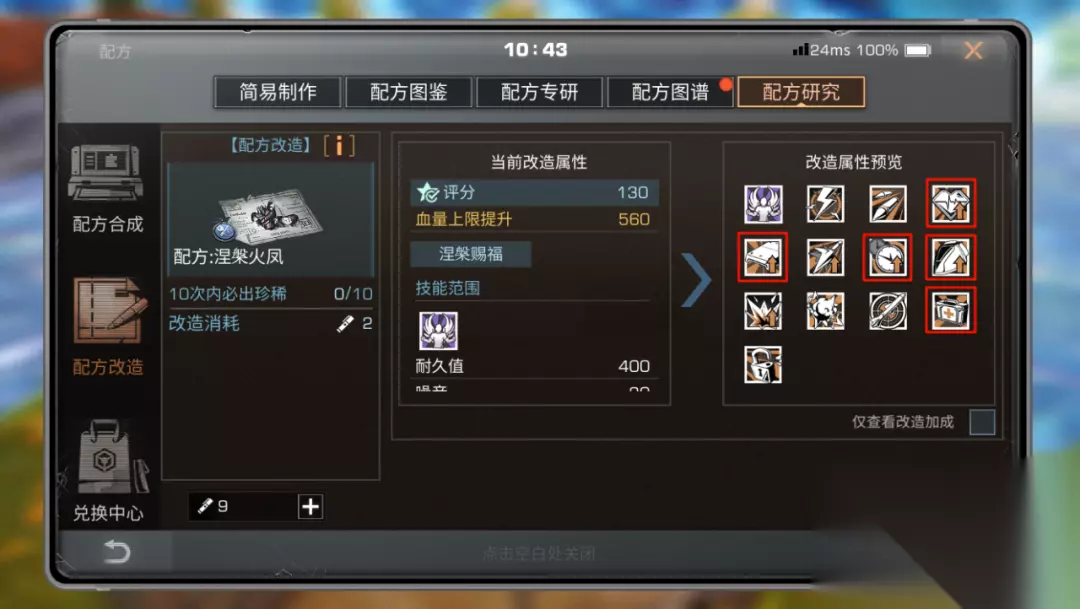Image resolution: width=1080 pixels, height=609 pixels.
Task: Click the purple phoenix skill range icon
Action: click(x=438, y=331)
